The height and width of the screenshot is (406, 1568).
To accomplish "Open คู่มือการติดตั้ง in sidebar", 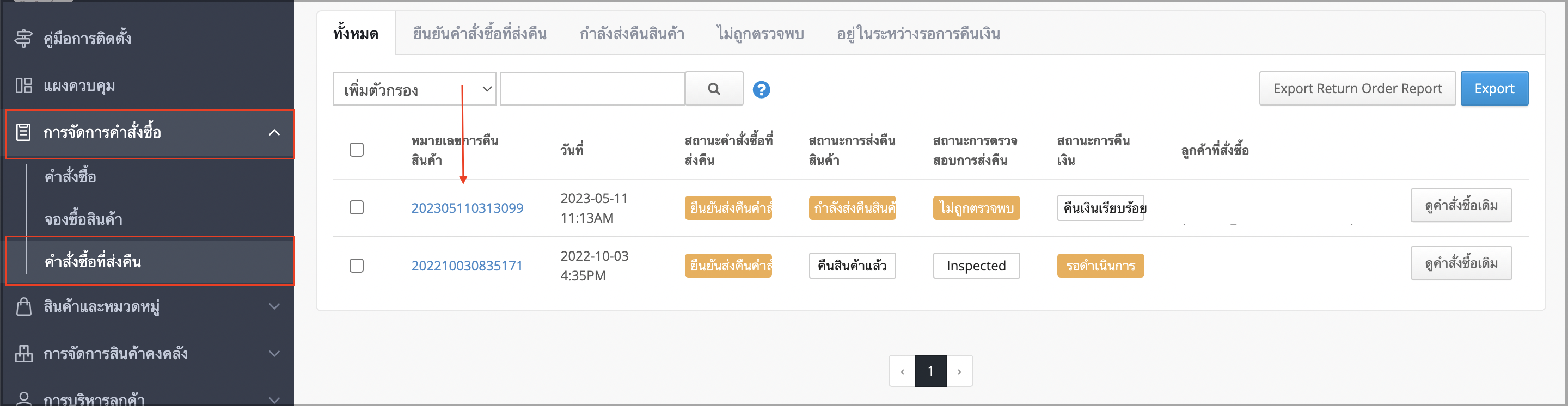I will click(x=87, y=38).
